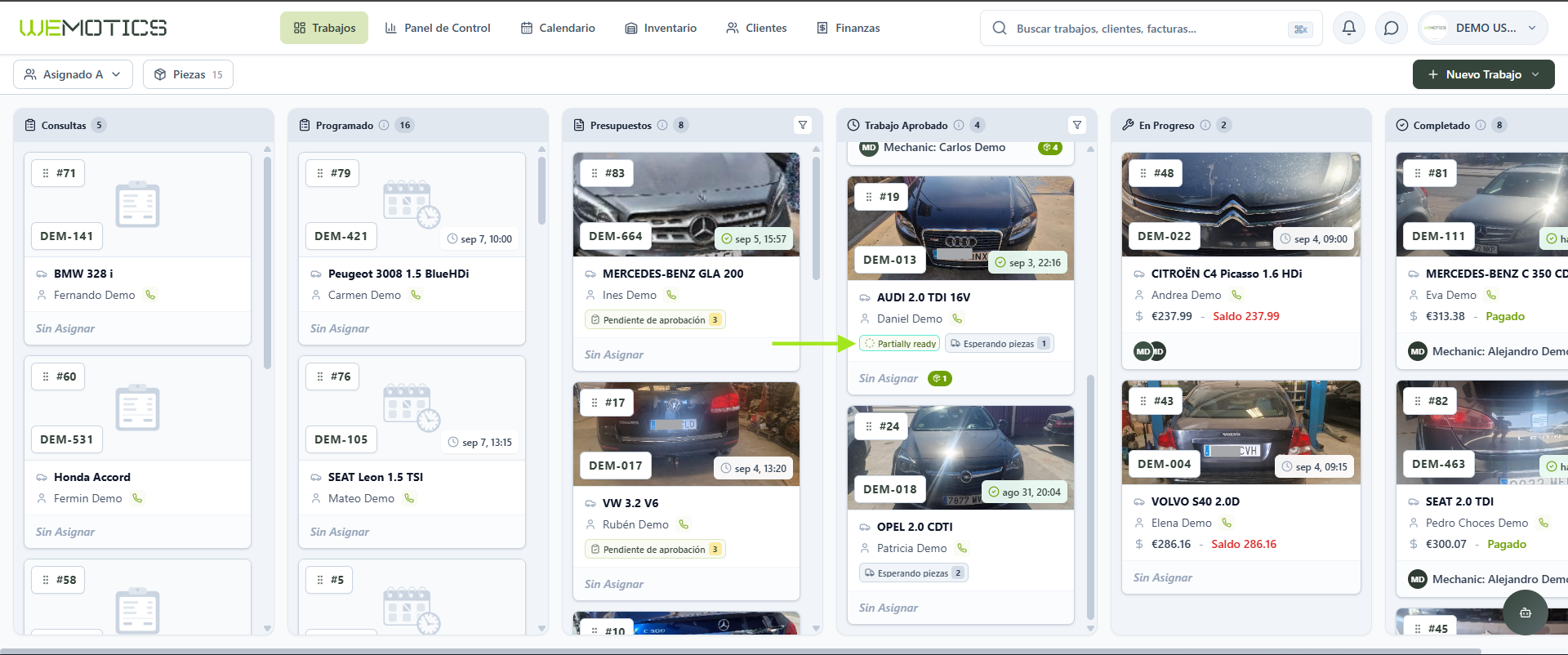Image resolution: width=1568 pixels, height=655 pixels.
Task: Call Fernando Demo via phone icon
Action: [x=150, y=295]
